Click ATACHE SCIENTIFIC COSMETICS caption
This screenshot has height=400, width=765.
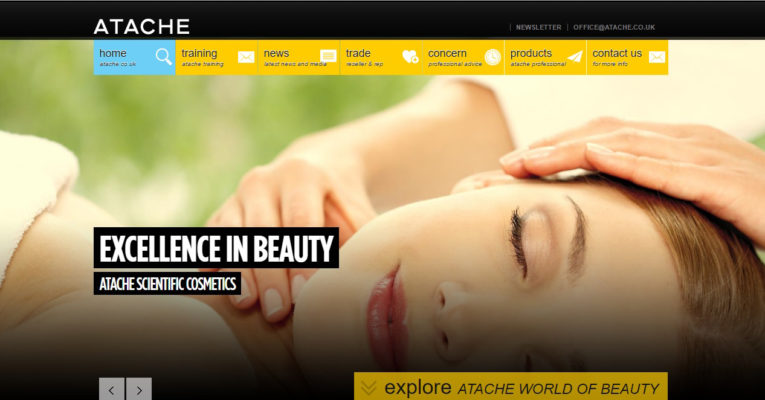coord(167,283)
